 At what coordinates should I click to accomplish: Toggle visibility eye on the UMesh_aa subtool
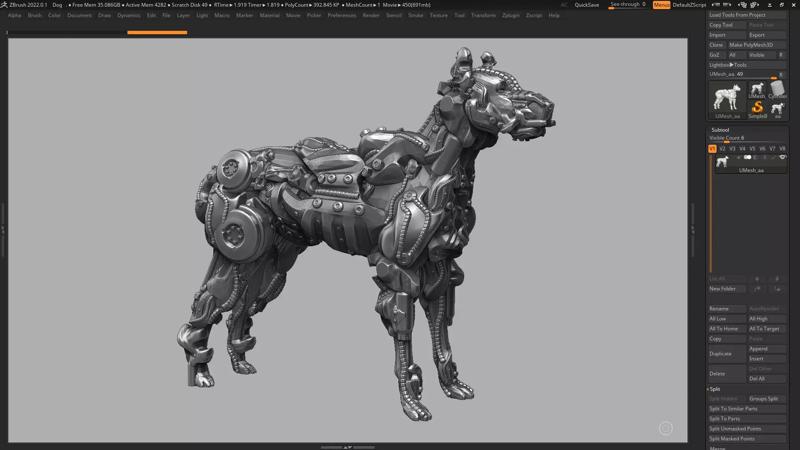pos(782,157)
